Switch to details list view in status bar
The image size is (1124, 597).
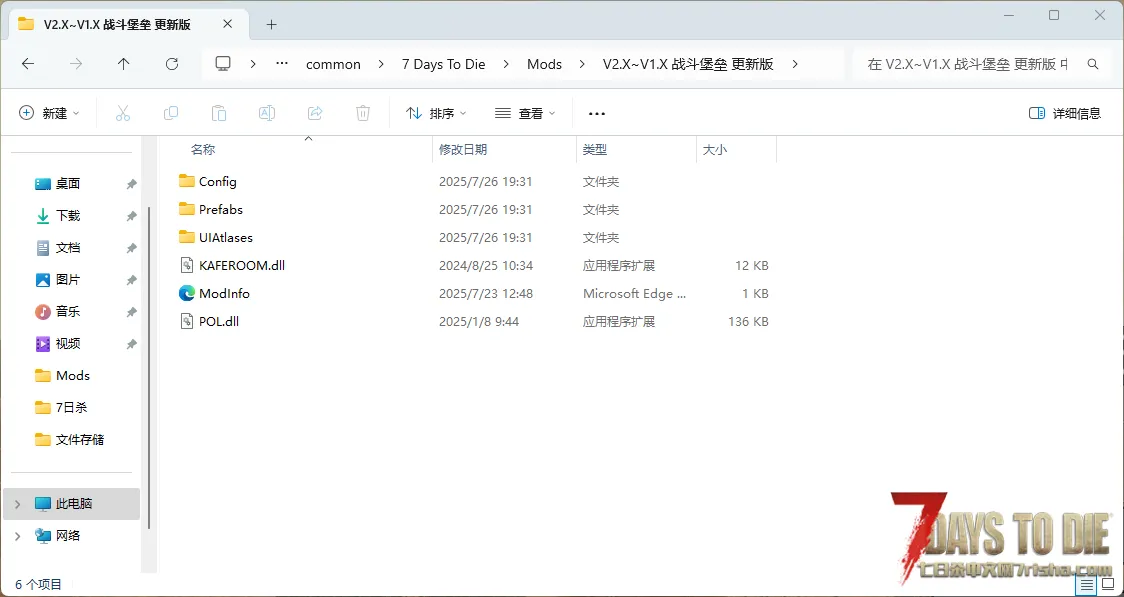[1086, 584]
